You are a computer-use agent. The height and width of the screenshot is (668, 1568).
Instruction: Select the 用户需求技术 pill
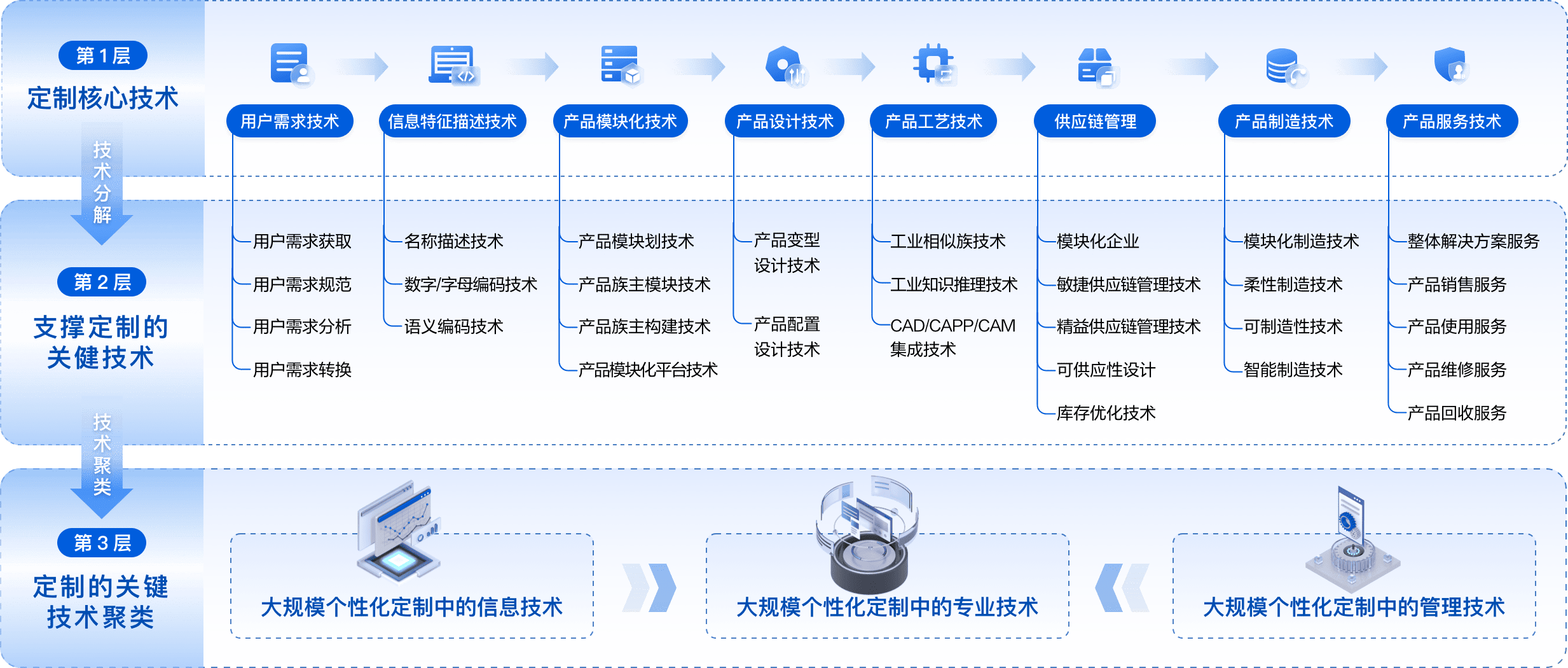click(290, 121)
